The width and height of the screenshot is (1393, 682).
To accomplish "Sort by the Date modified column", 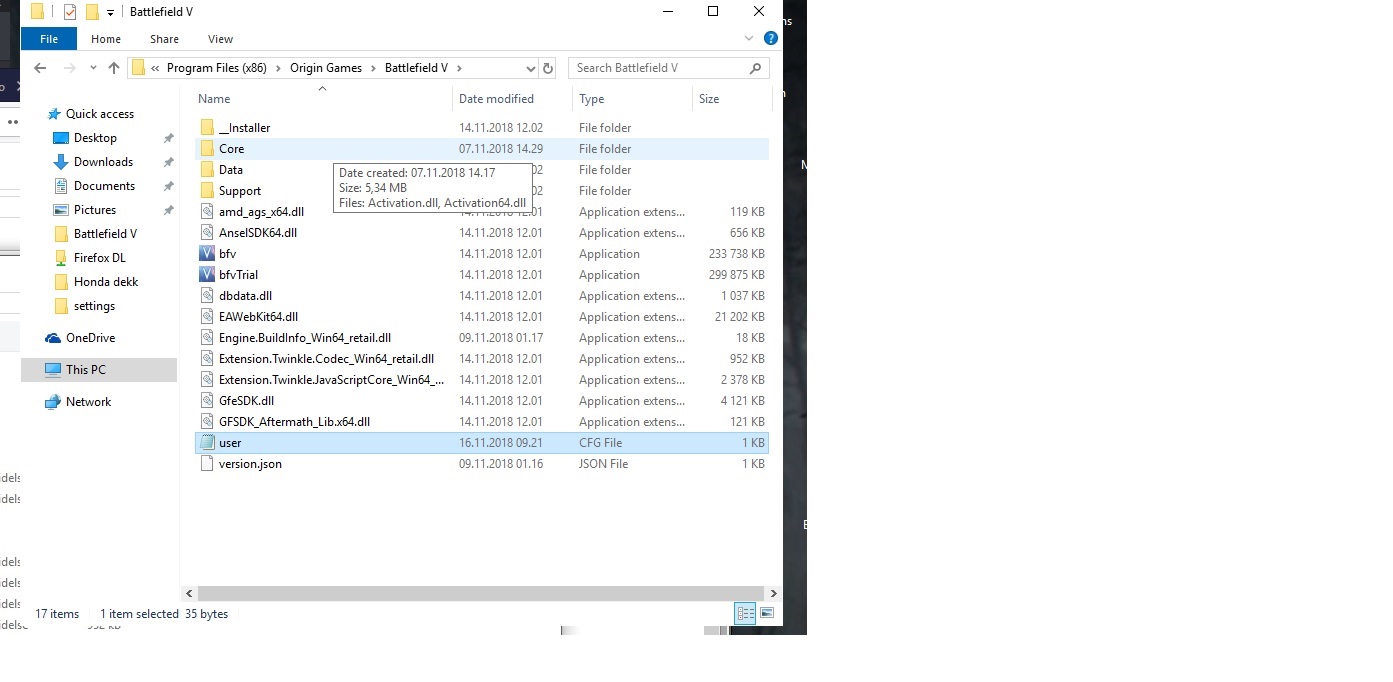I will 496,99.
